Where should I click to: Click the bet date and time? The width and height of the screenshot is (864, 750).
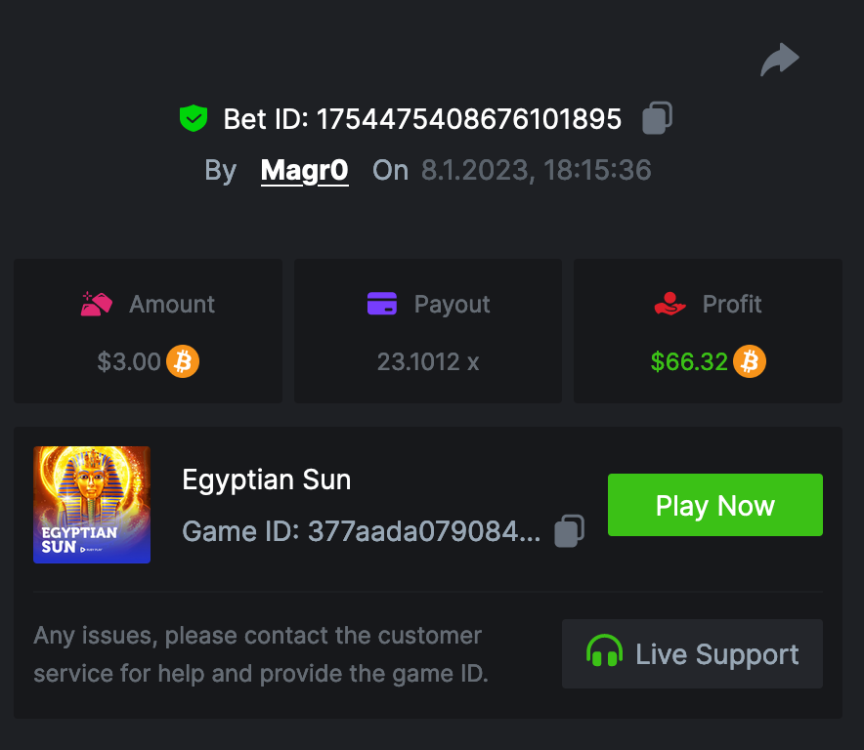coord(536,171)
